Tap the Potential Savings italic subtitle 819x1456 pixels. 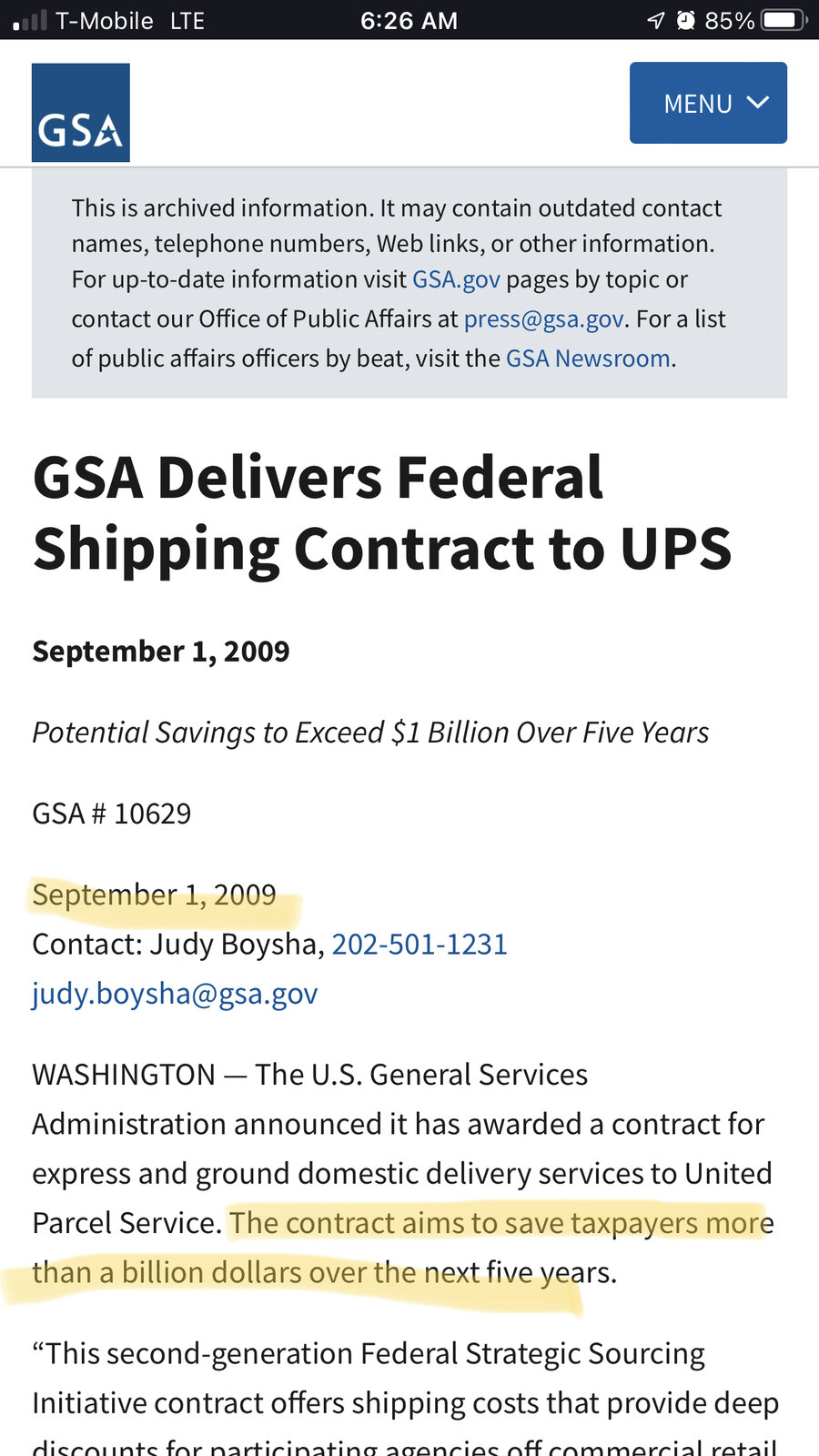coord(370,733)
